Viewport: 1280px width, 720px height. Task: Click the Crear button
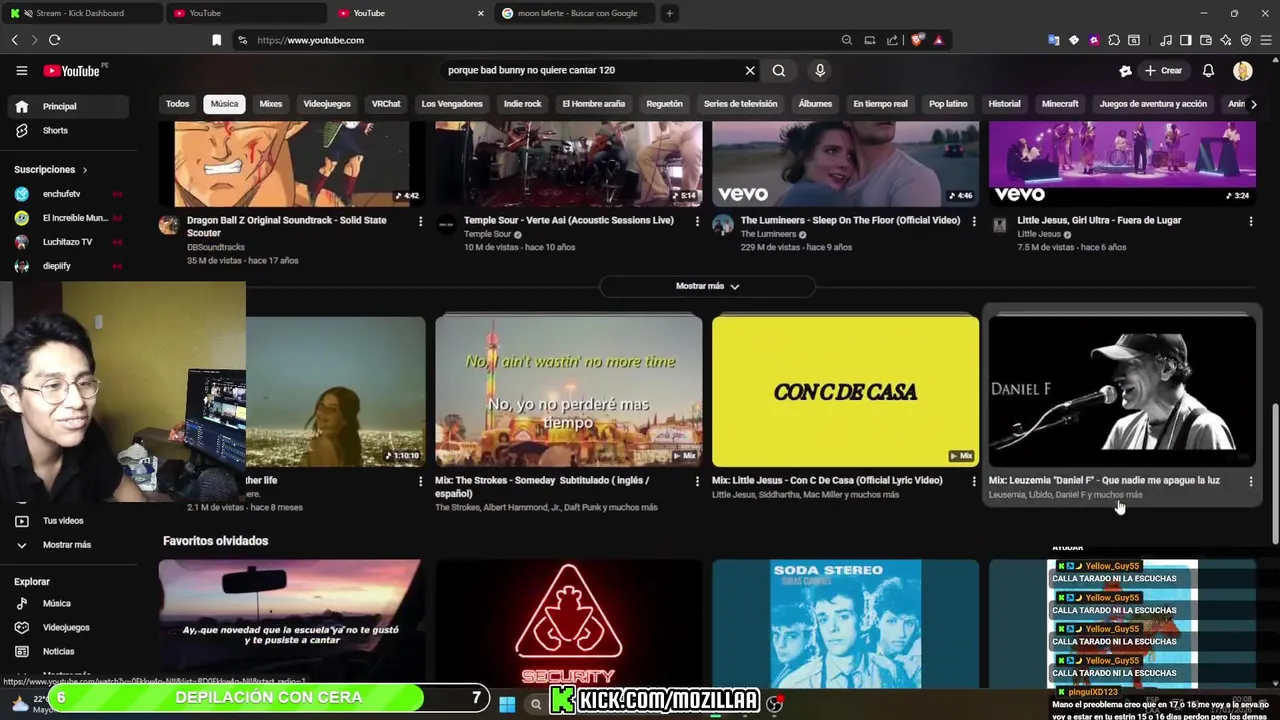click(1163, 71)
